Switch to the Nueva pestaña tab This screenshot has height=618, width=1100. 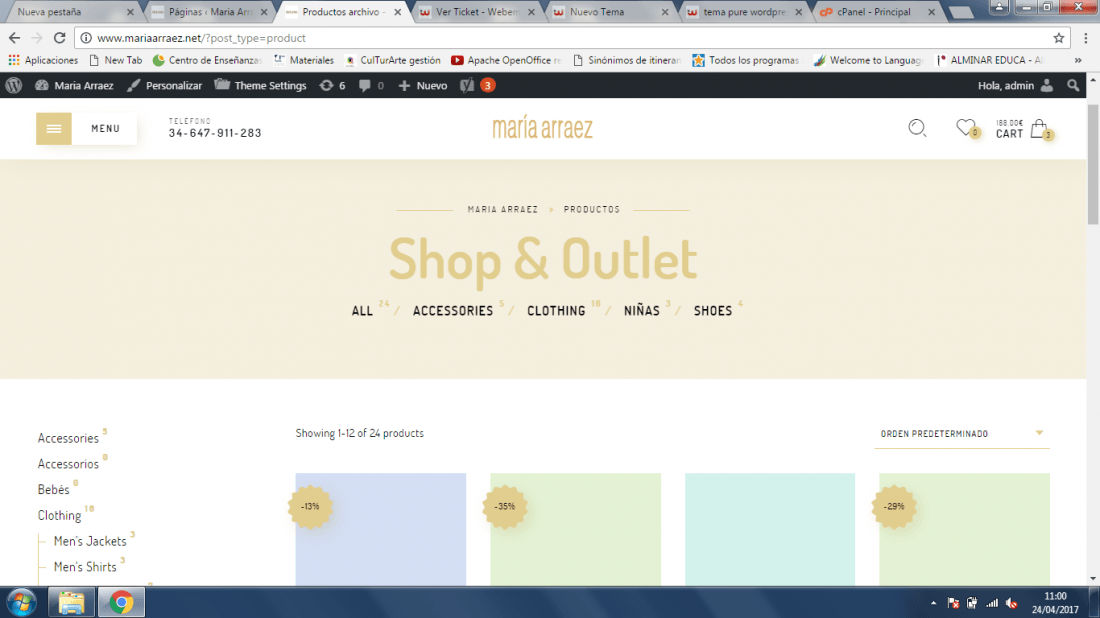click(70, 12)
